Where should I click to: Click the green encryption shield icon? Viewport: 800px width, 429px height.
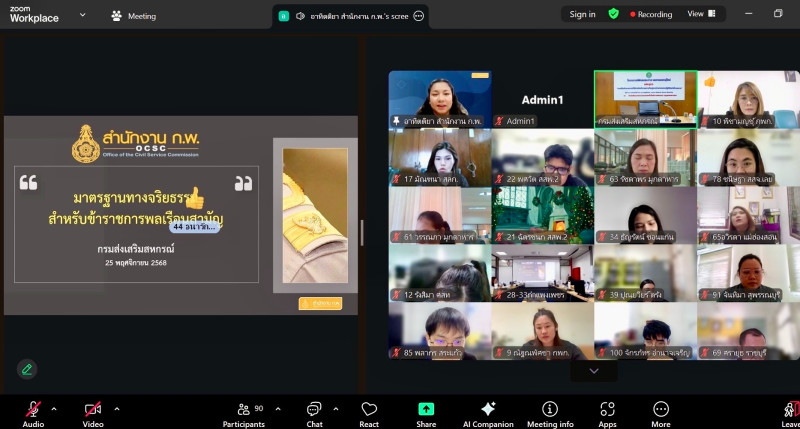(x=614, y=14)
